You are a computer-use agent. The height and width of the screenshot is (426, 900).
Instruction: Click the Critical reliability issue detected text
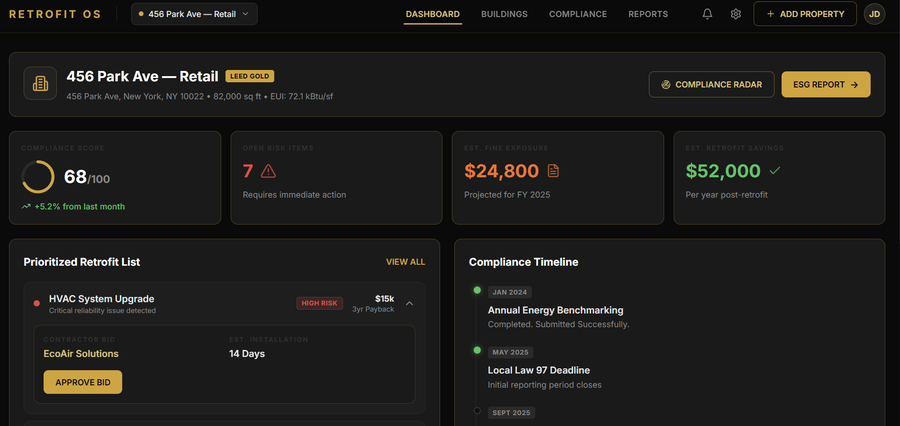coord(102,311)
